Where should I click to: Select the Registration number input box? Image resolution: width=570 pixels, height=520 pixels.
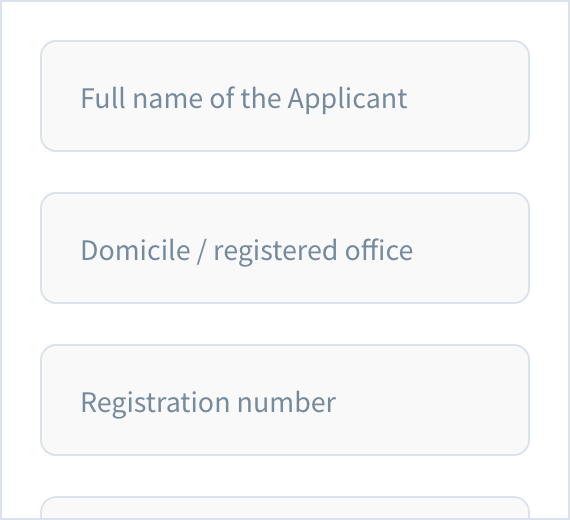(x=285, y=400)
